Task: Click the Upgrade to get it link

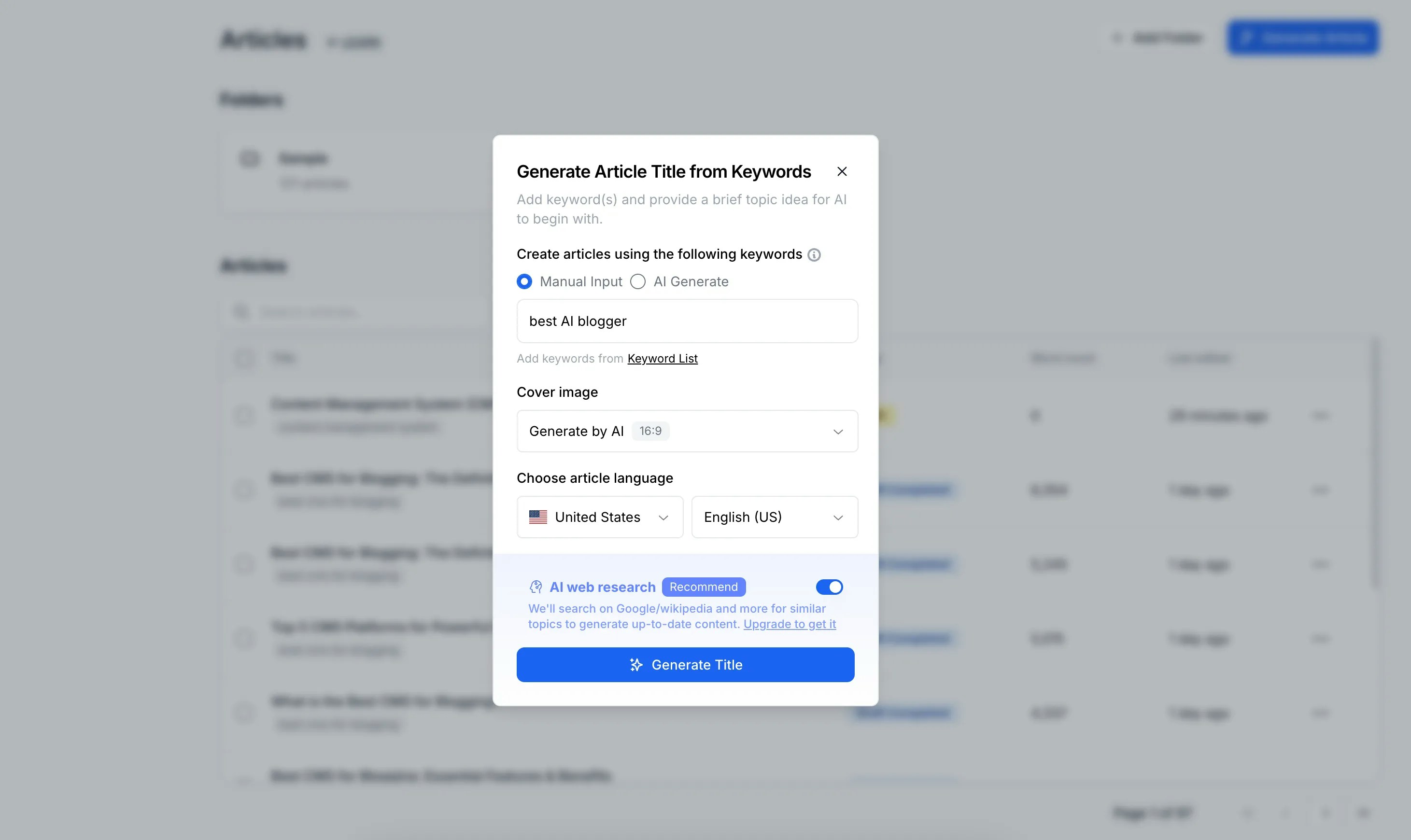Action: [x=790, y=624]
